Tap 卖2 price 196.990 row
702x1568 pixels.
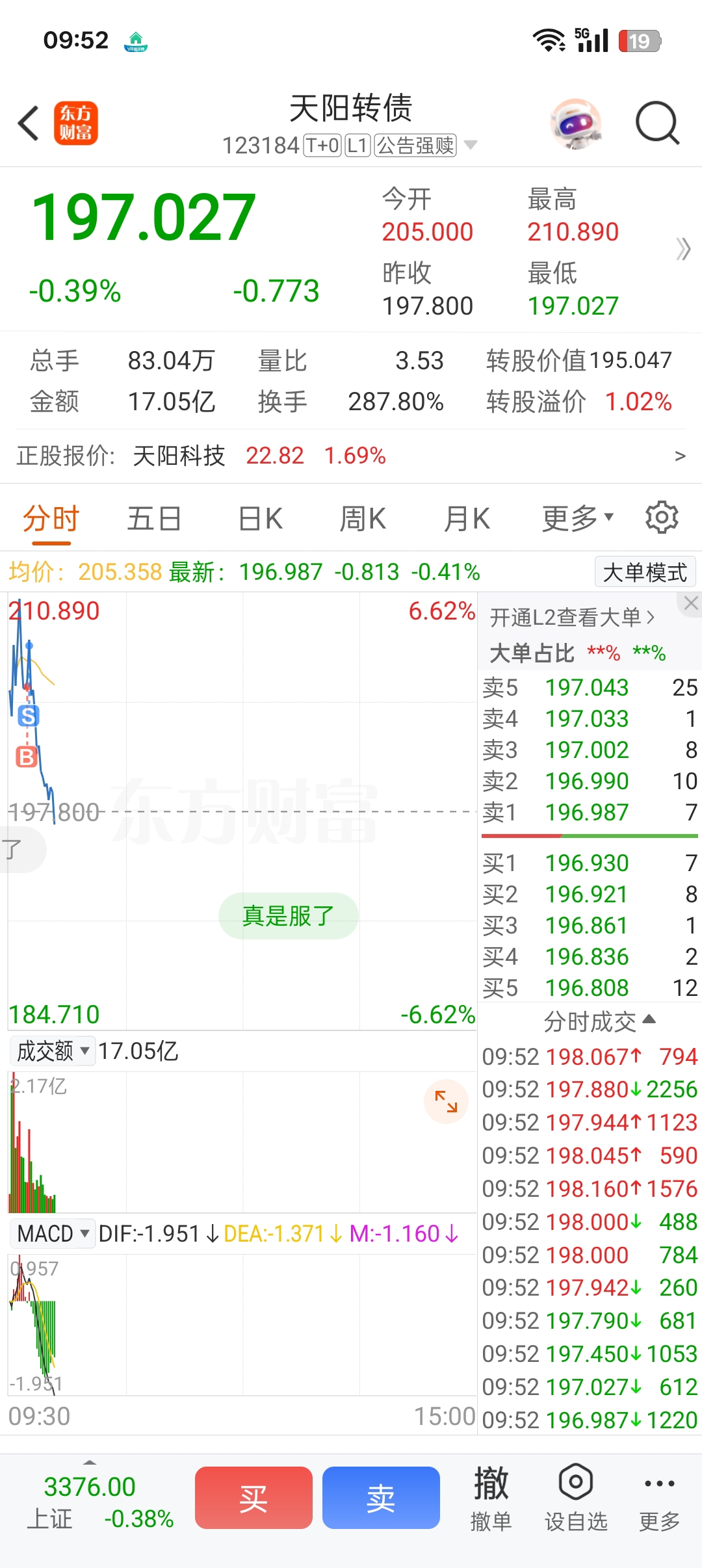(590, 781)
